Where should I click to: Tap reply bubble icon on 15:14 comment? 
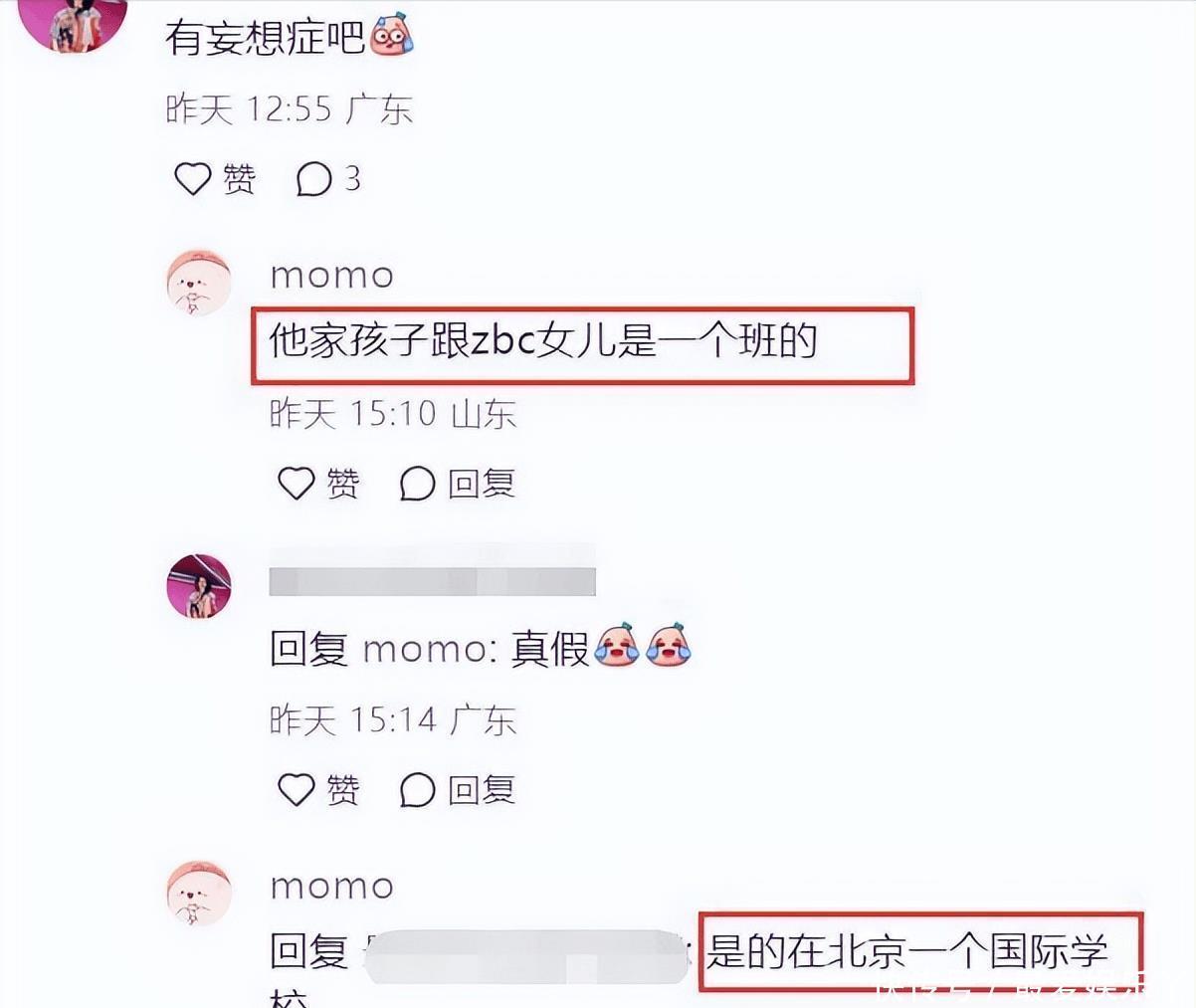(417, 791)
